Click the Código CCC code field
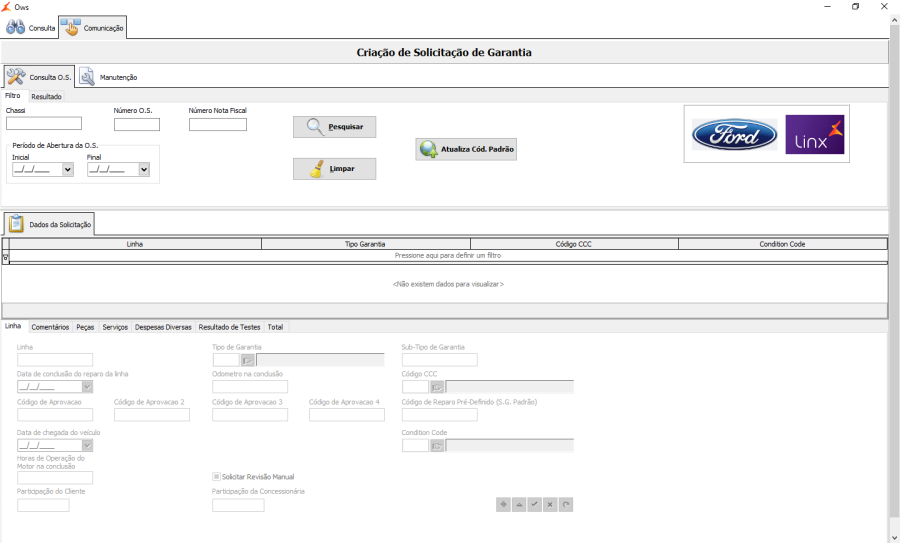This screenshot has width=900, height=543. click(x=415, y=387)
